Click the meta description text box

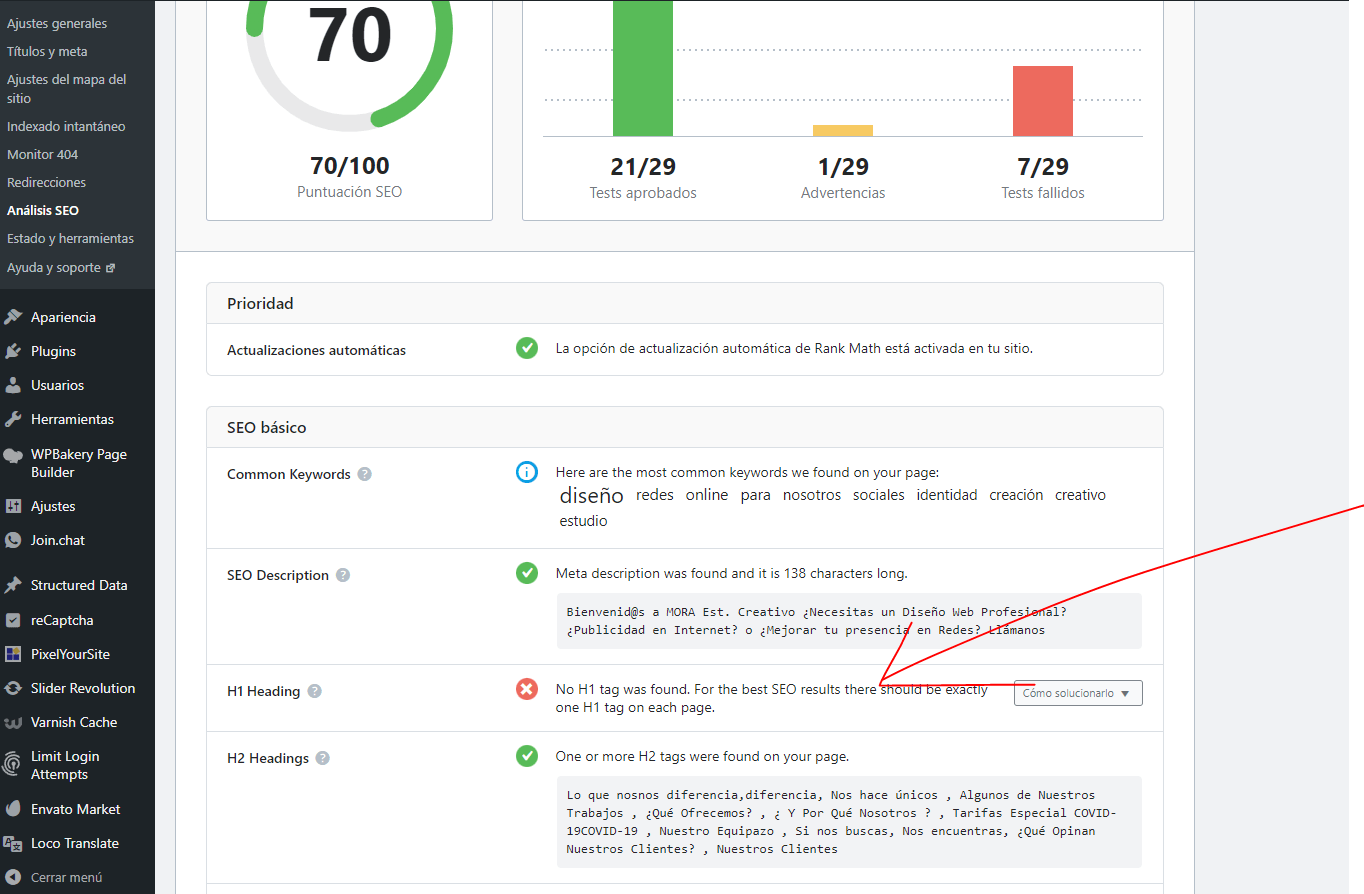tap(849, 621)
